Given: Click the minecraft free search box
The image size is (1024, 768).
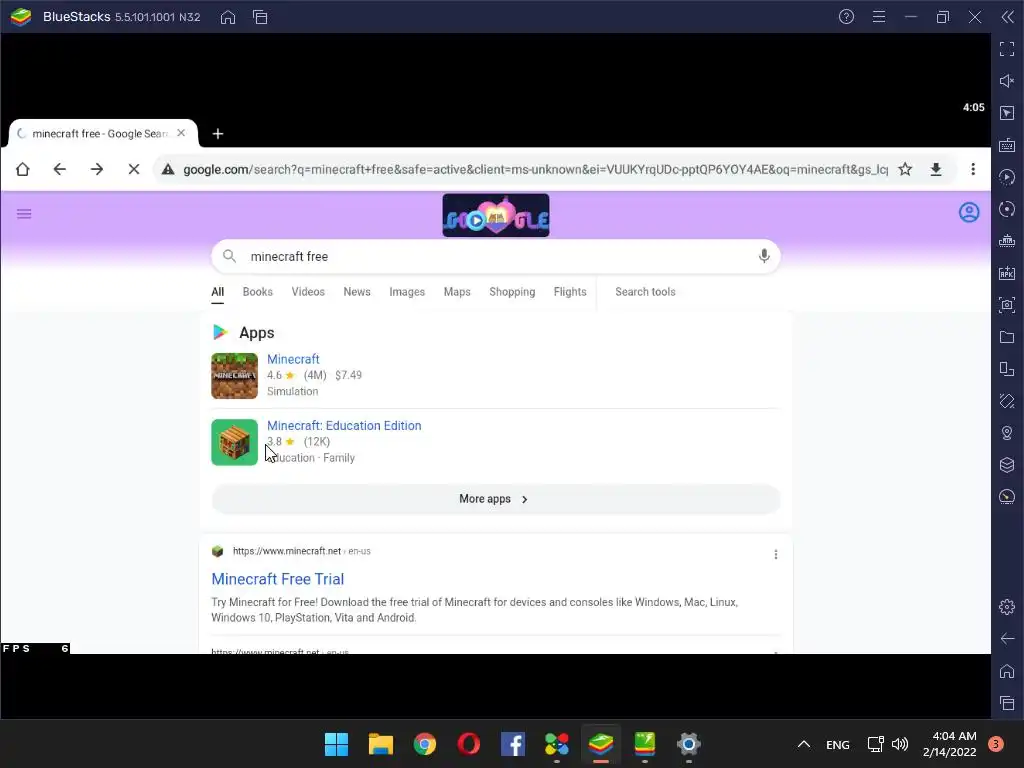Looking at the screenshot, I should click(x=496, y=256).
